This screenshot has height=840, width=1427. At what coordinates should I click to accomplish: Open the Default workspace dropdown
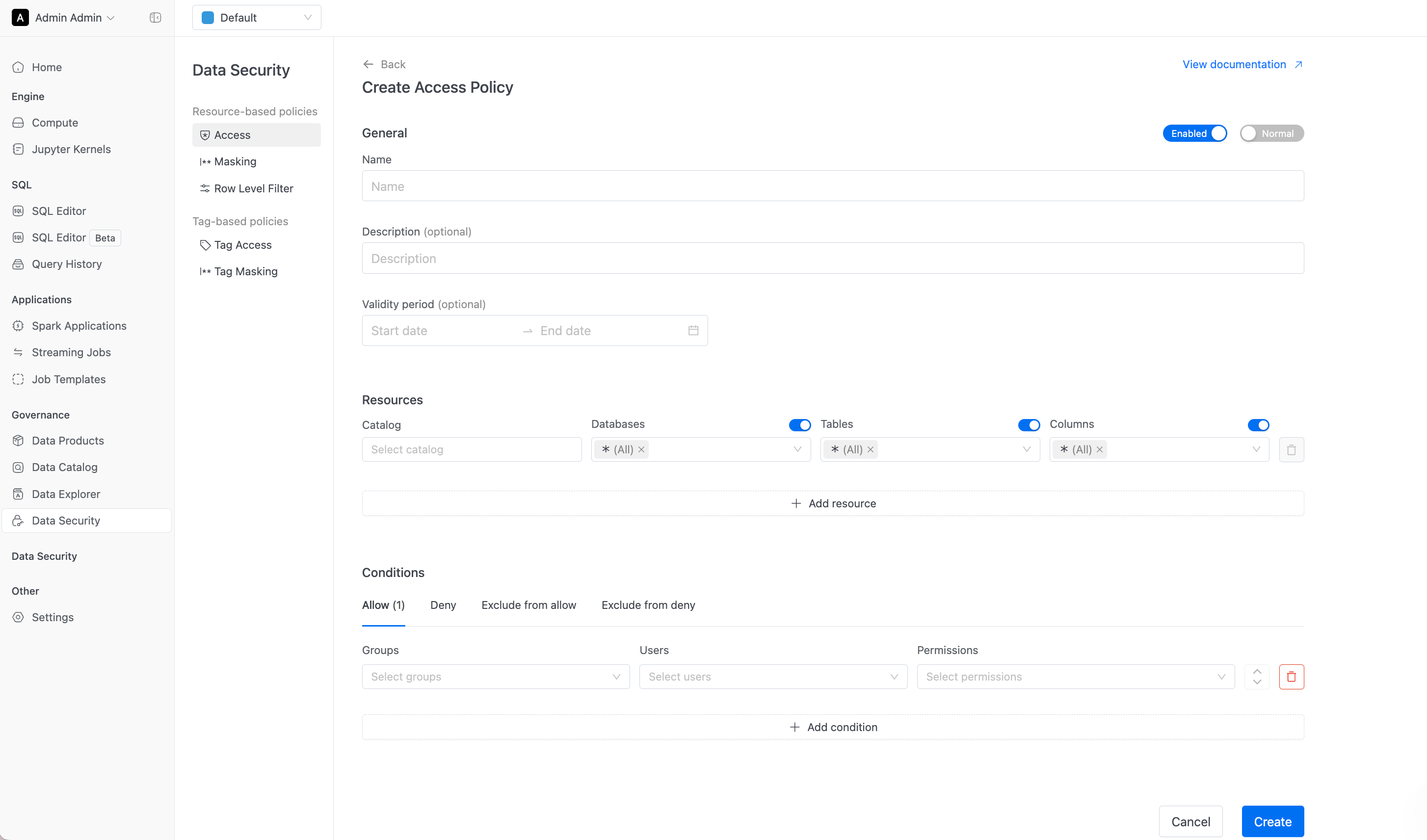point(257,18)
